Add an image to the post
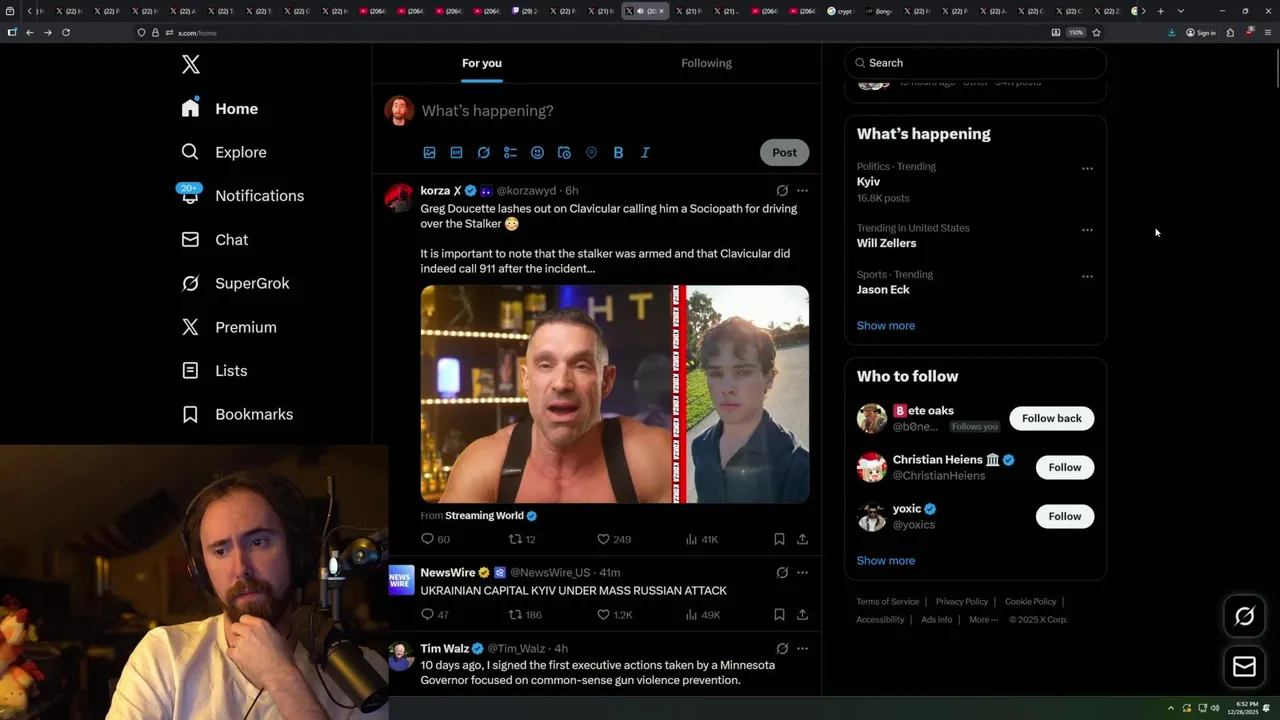 click(429, 153)
